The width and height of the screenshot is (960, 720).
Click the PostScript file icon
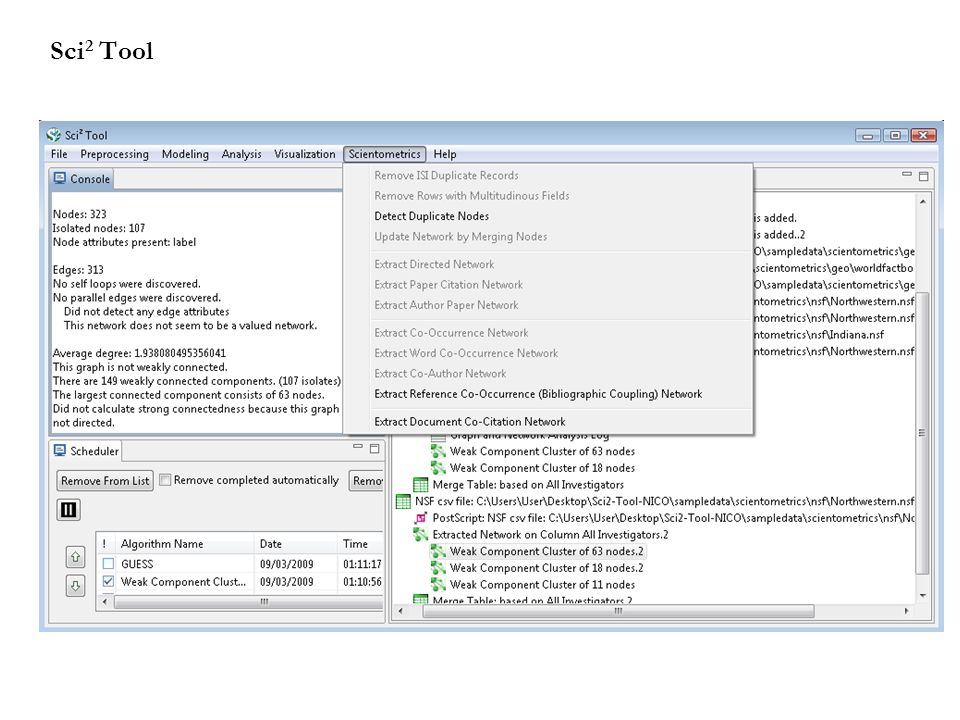(421, 518)
